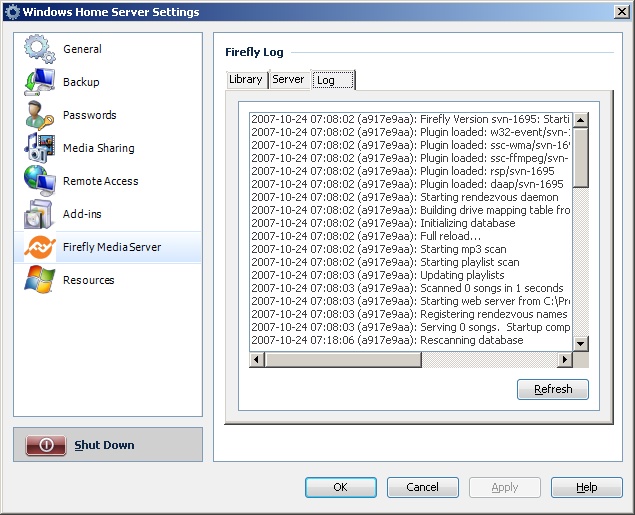Click the Shut Down button label
This screenshot has width=635, height=515.
[104, 445]
